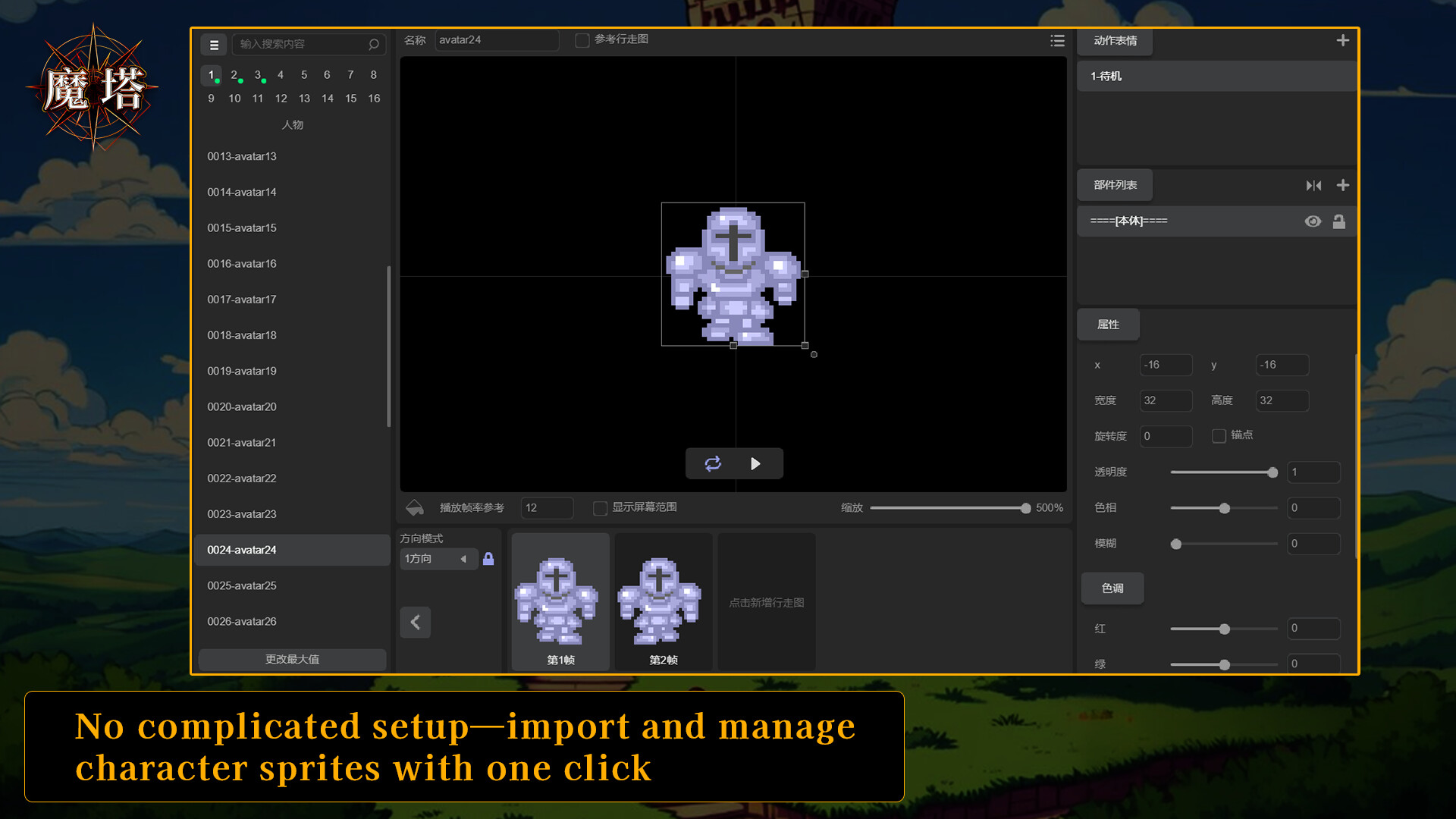Viewport: 1456px width, 819px height.
Task: Click 点击新增行走图 to add a walk sprite
Action: click(x=766, y=601)
